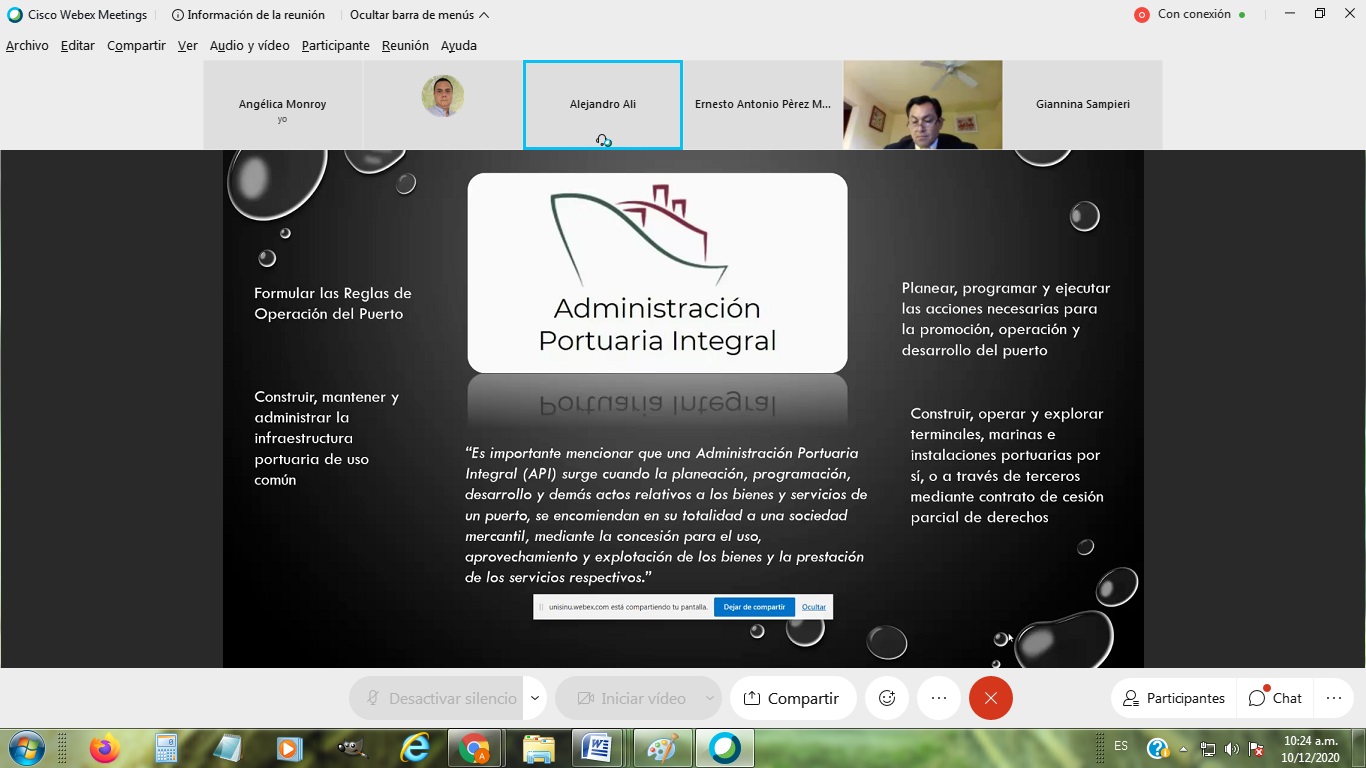Screen dimensions: 1366x768
Task: Click the help question mark tray icon
Action: pos(1158,748)
